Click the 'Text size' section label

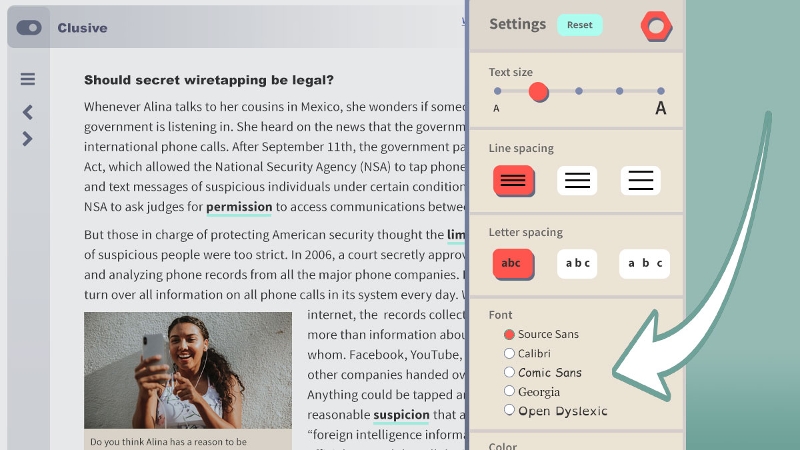tap(510, 72)
